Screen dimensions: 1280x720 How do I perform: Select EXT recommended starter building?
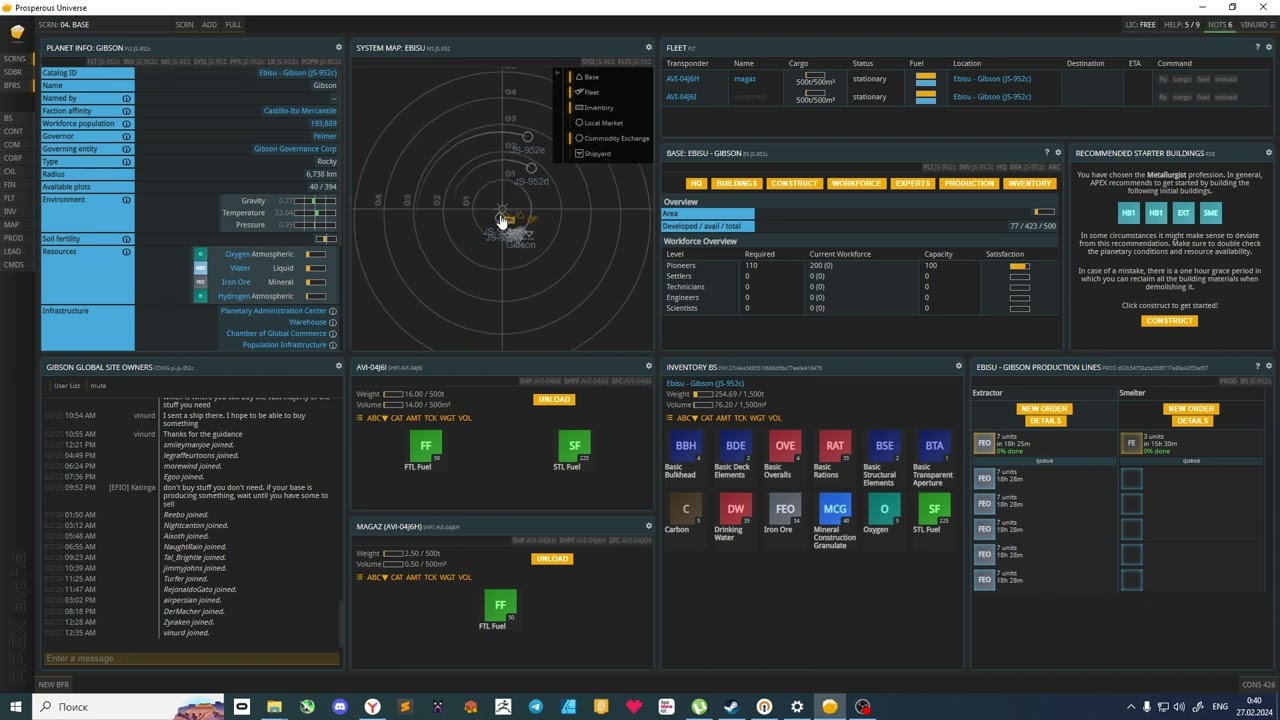[1183, 213]
